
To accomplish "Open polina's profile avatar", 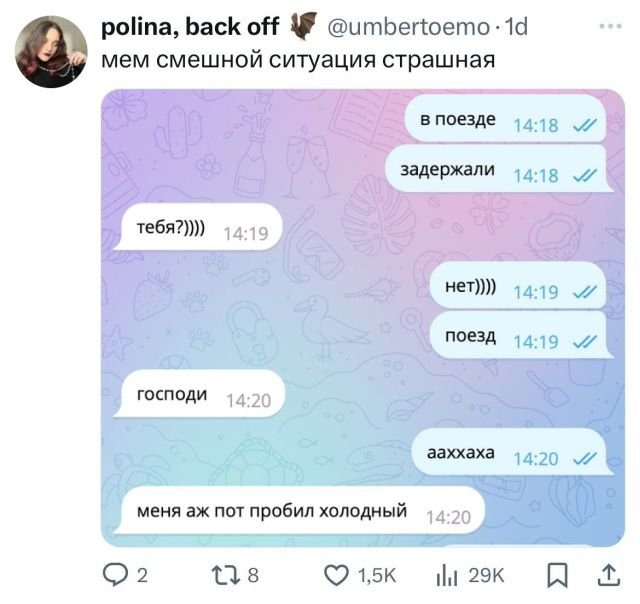I will [51, 51].
